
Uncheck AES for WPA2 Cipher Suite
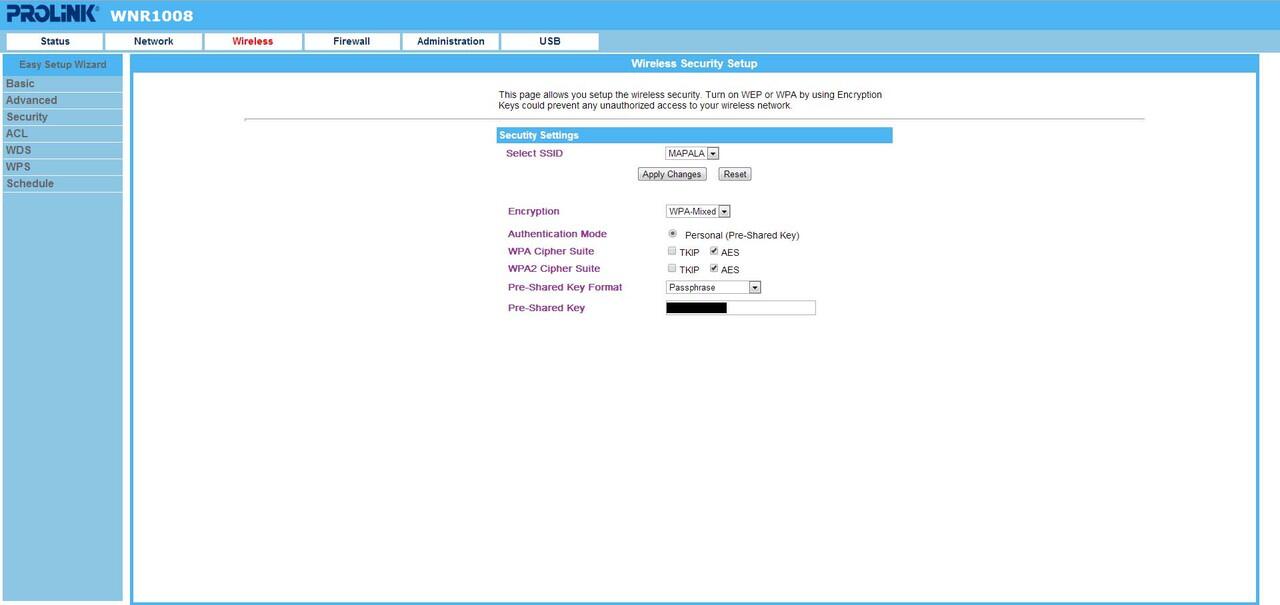tap(714, 269)
